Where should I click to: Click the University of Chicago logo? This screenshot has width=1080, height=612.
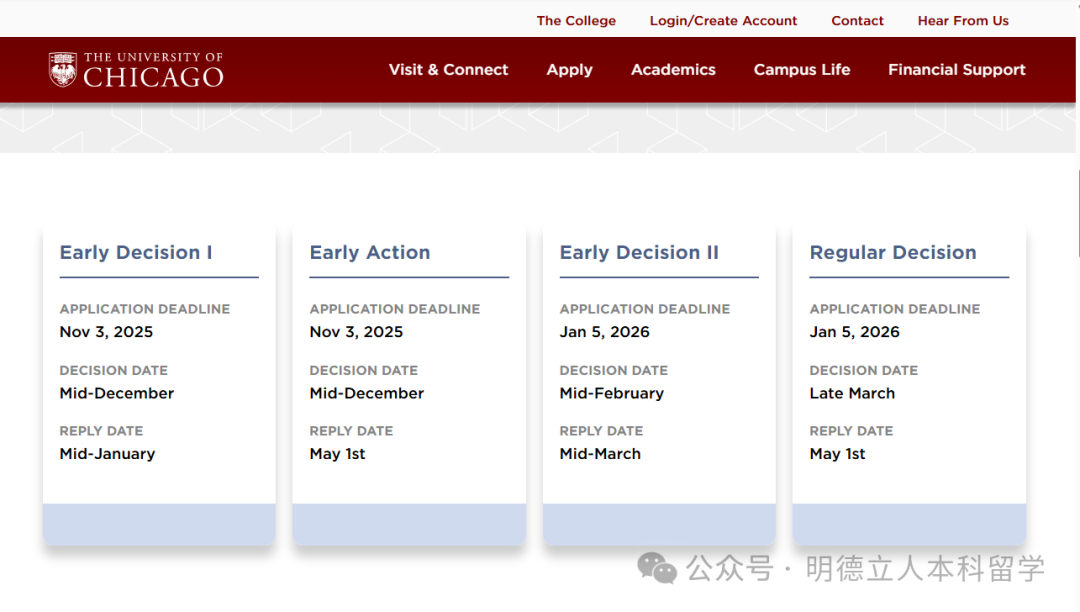point(136,70)
